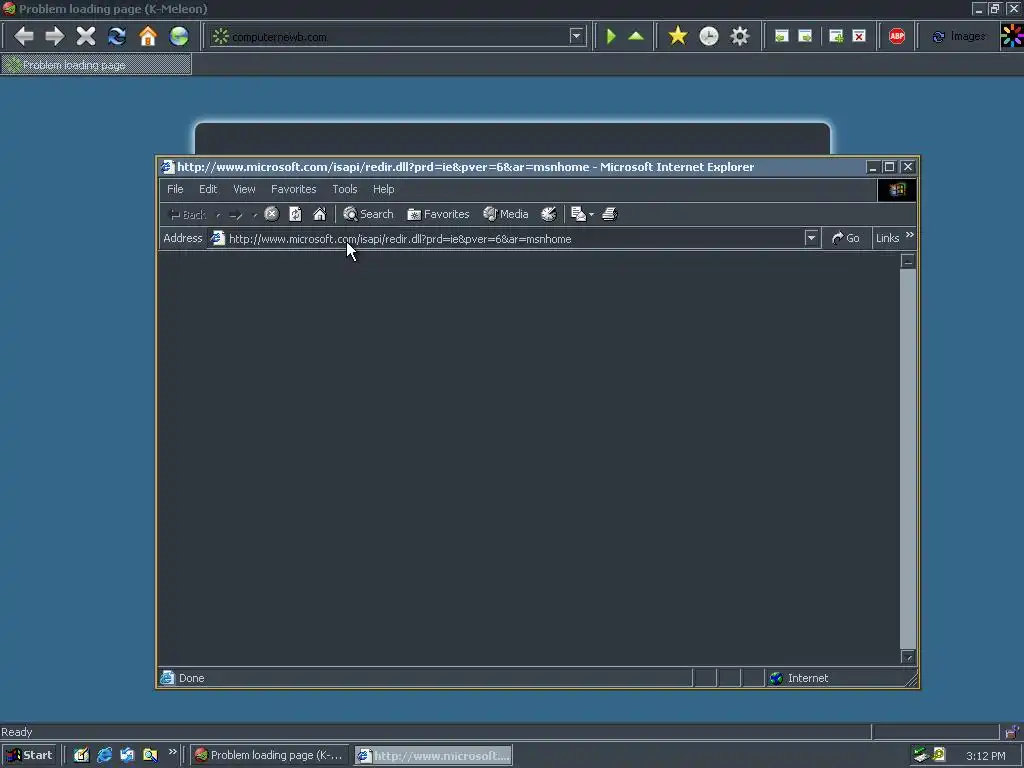Viewport: 1024px width, 768px height.
Task: Click Print icon in IE toolbar
Action: click(x=610, y=214)
